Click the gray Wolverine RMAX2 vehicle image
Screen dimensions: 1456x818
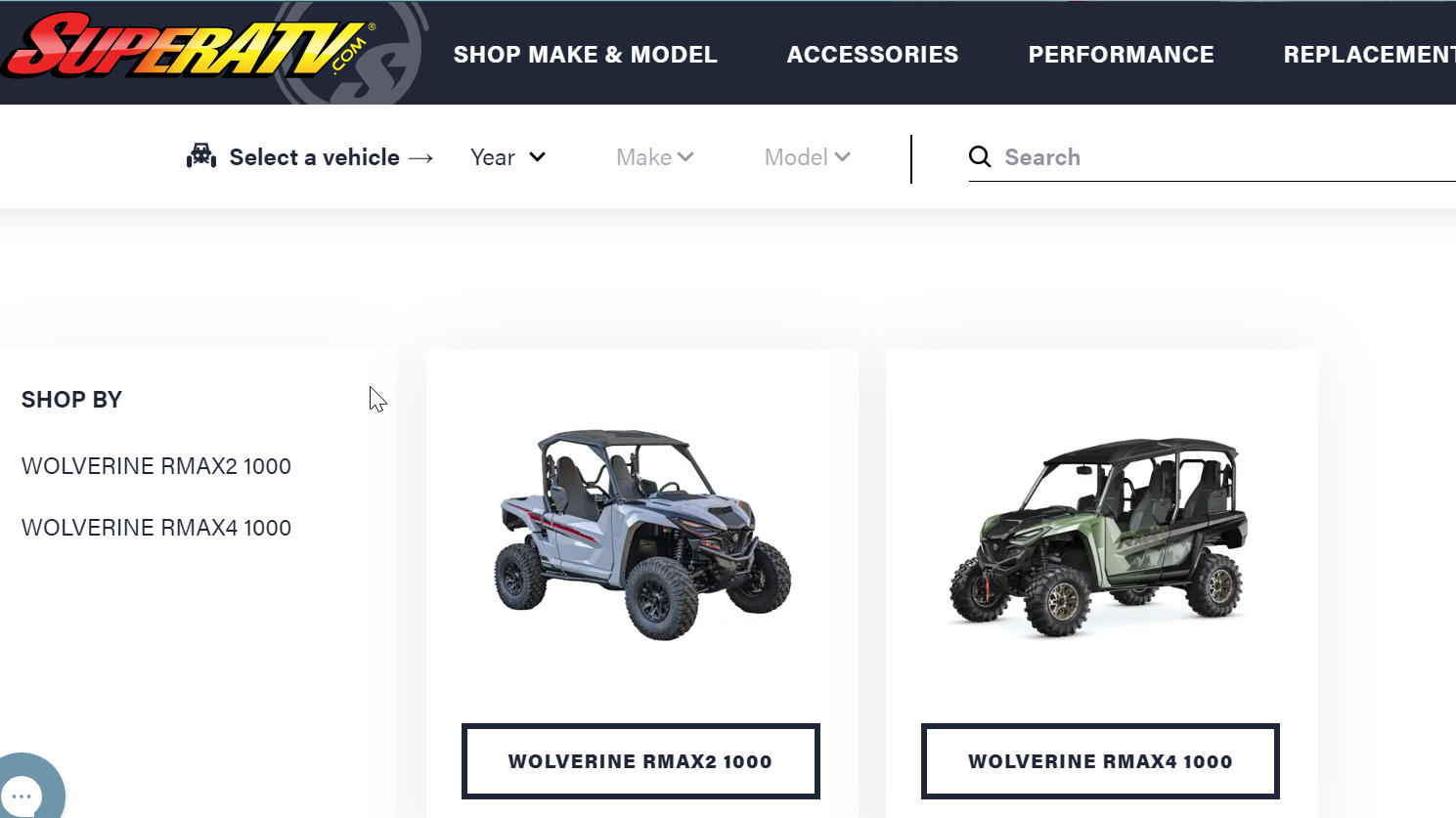tap(641, 534)
